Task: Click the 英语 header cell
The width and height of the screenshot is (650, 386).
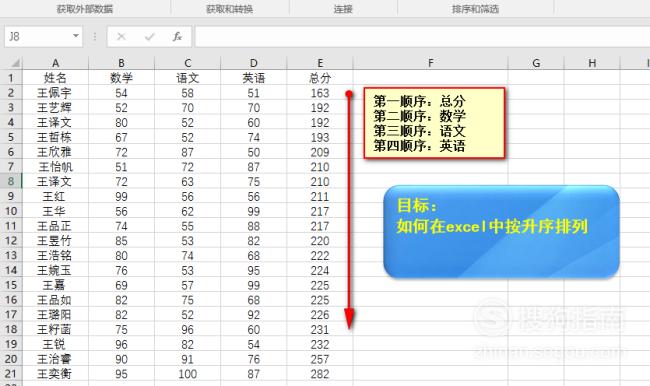Action: 254,78
